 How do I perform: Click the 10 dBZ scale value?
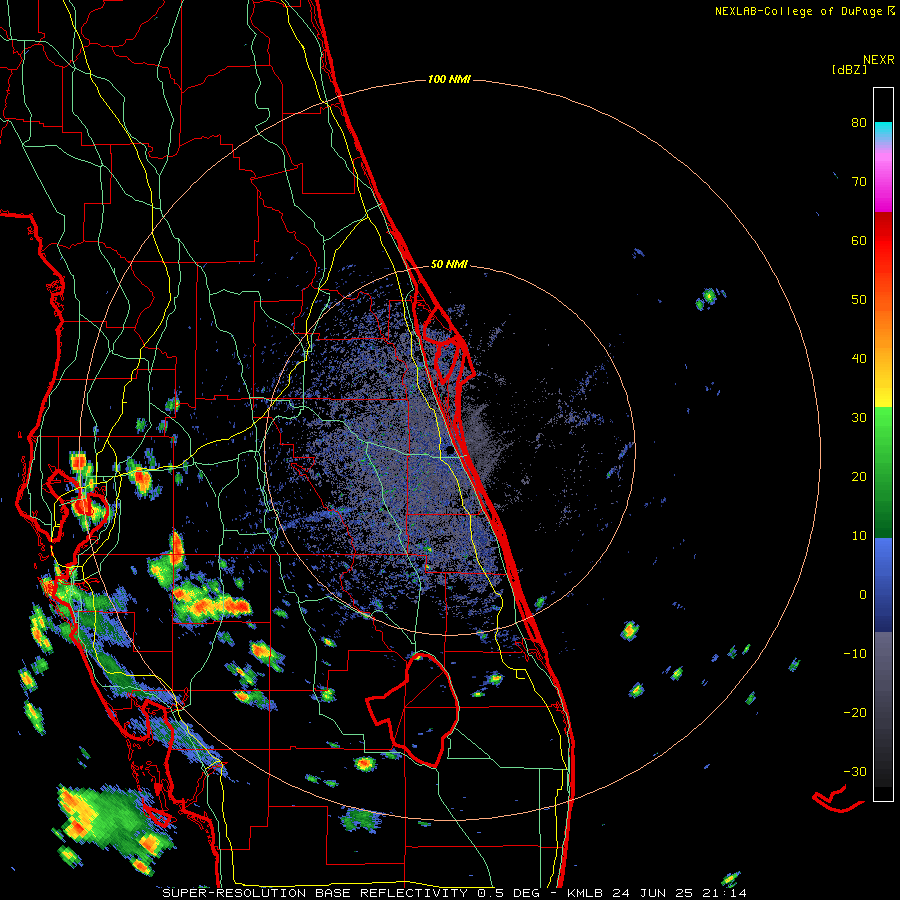point(859,536)
